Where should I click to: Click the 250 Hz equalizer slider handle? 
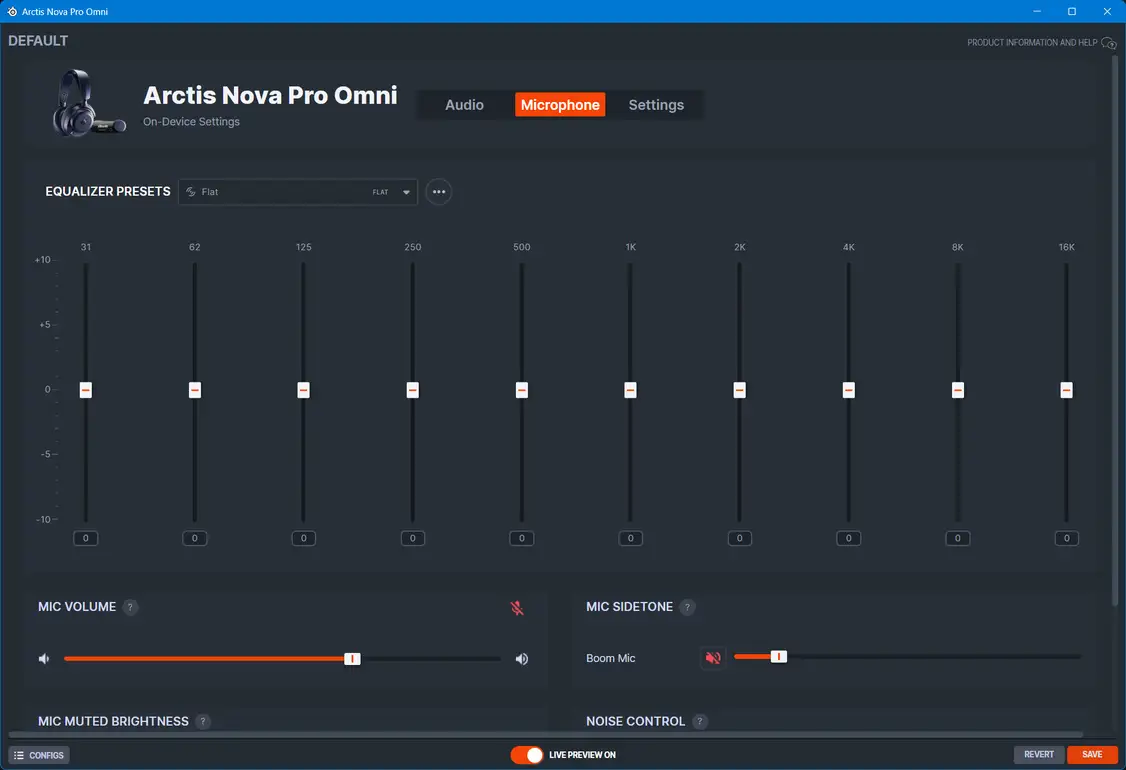tap(413, 390)
